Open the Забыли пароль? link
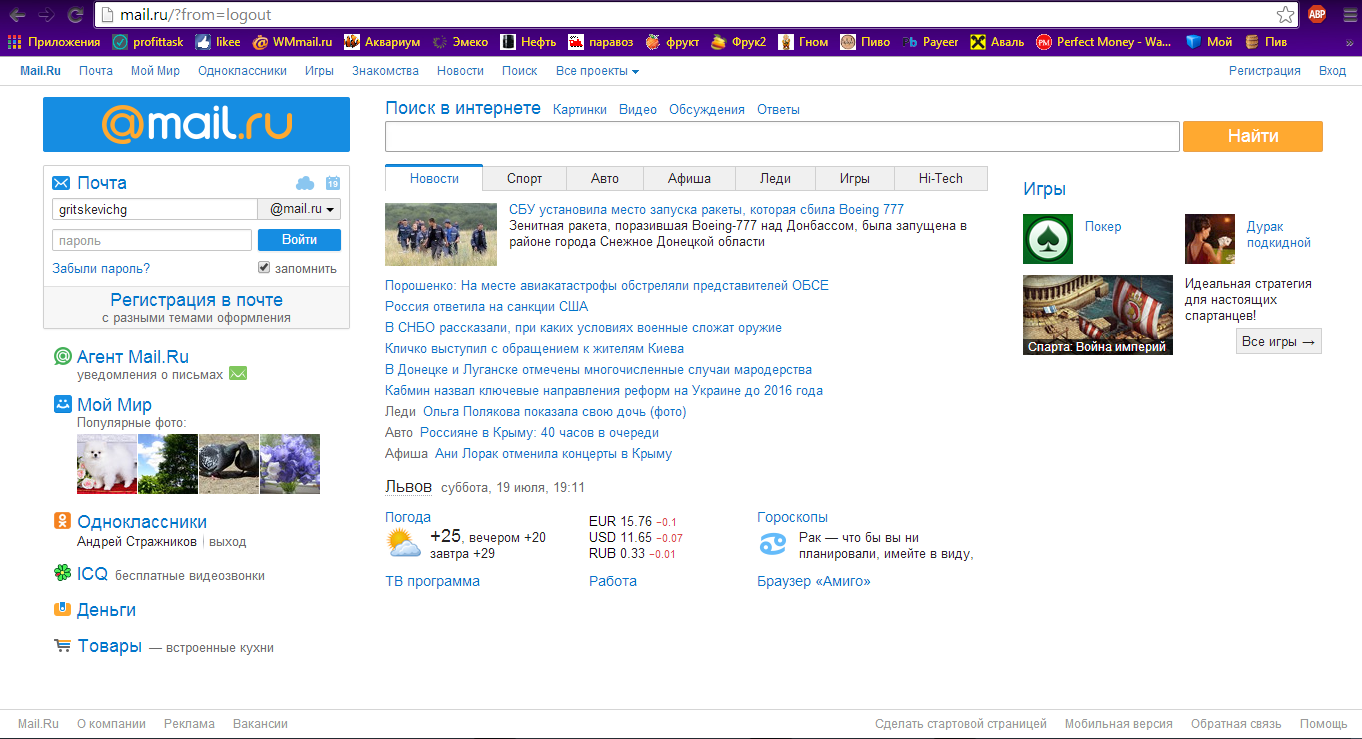 (101, 268)
